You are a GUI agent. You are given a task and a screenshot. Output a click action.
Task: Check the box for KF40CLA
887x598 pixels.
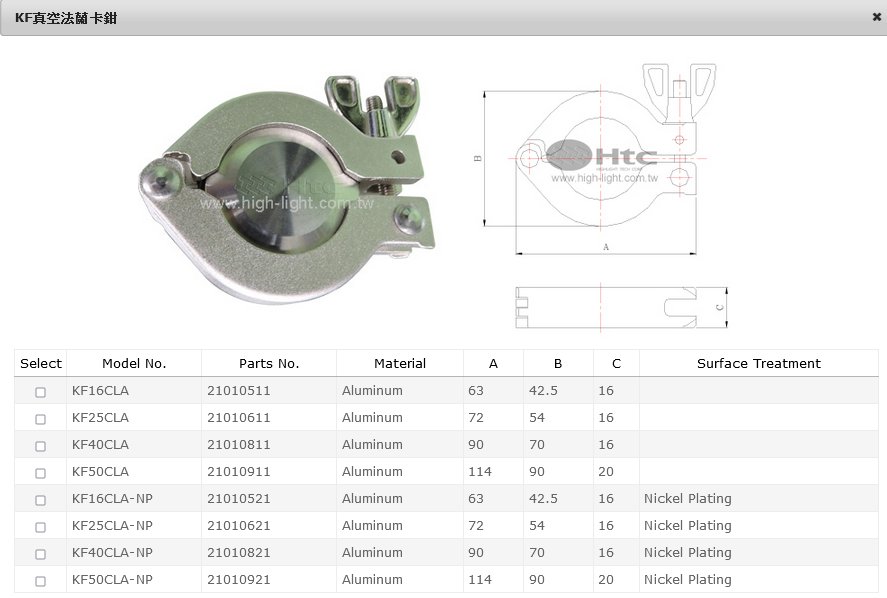[x=40, y=446]
